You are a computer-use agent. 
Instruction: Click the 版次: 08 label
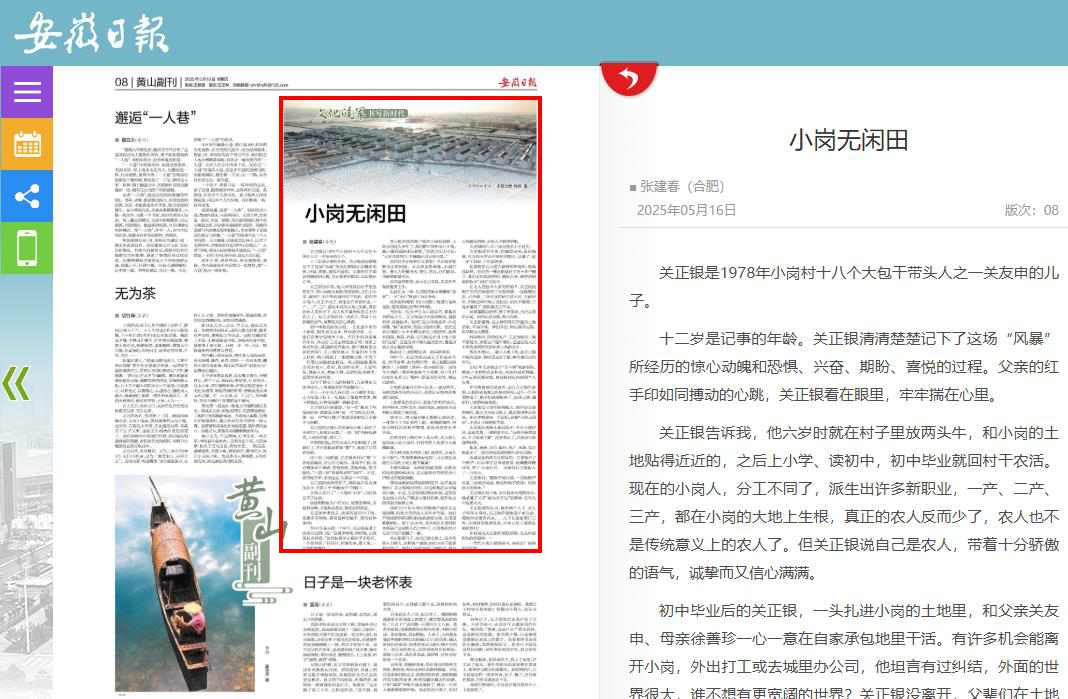click(1031, 210)
